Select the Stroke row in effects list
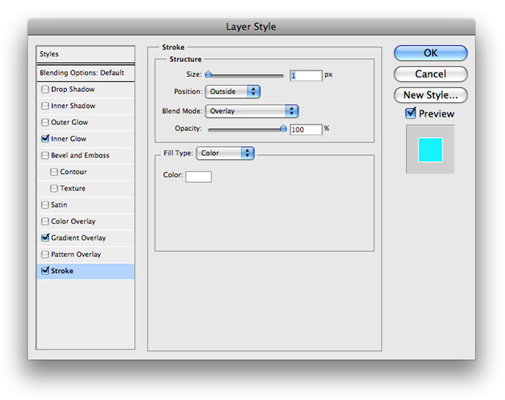The width and height of the screenshot is (505, 400). [x=85, y=271]
